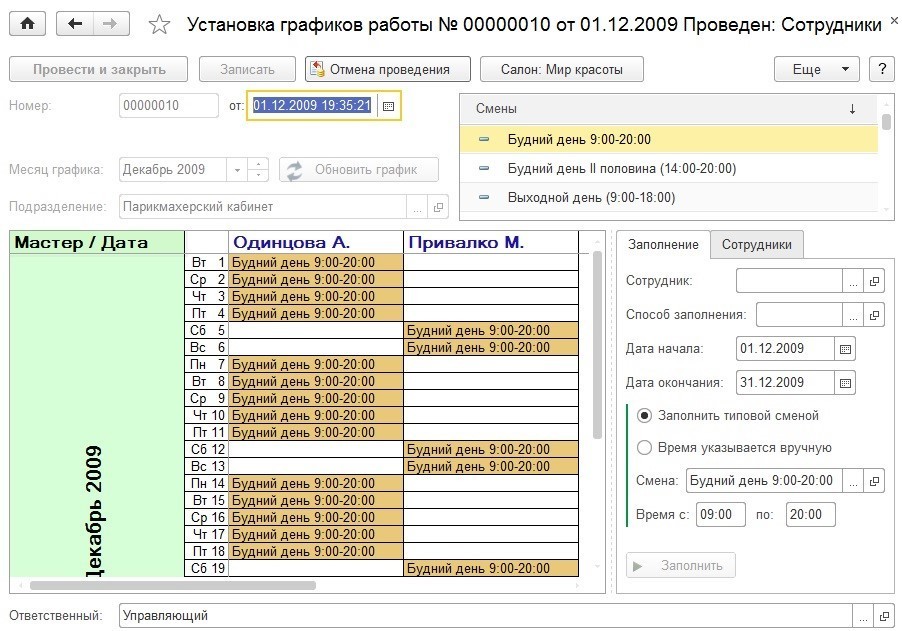Click Одинцова's shift cell for Вт 1
Image resolution: width=902 pixels, height=631 pixels.
point(316,263)
